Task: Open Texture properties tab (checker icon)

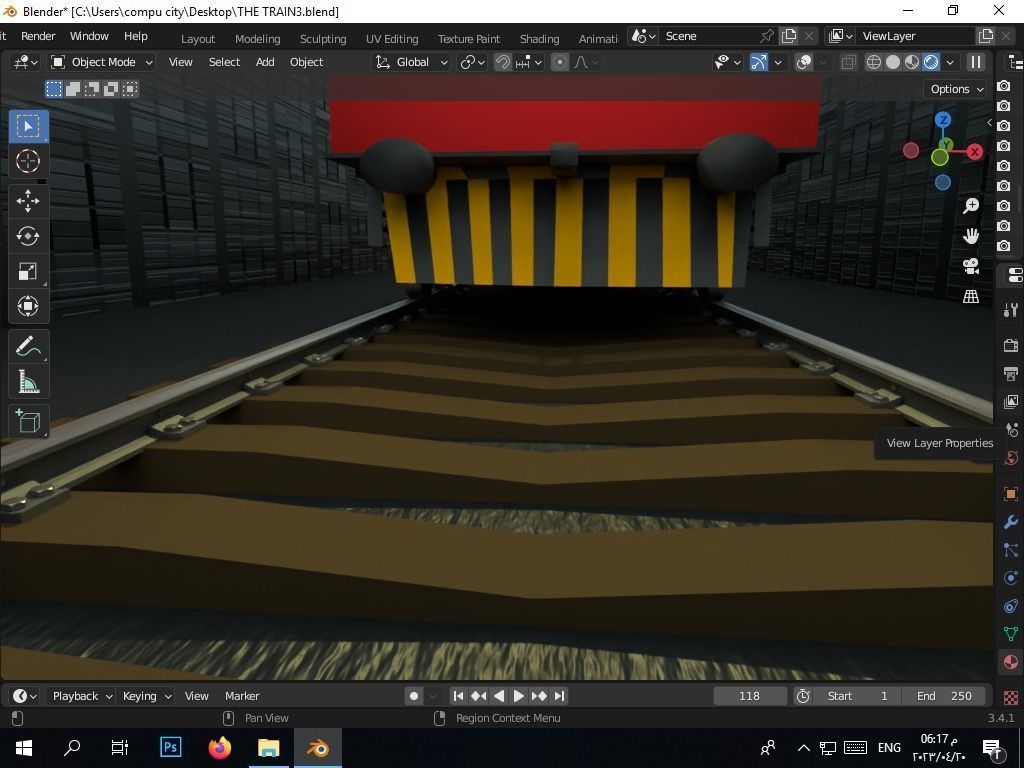Action: (1011, 697)
